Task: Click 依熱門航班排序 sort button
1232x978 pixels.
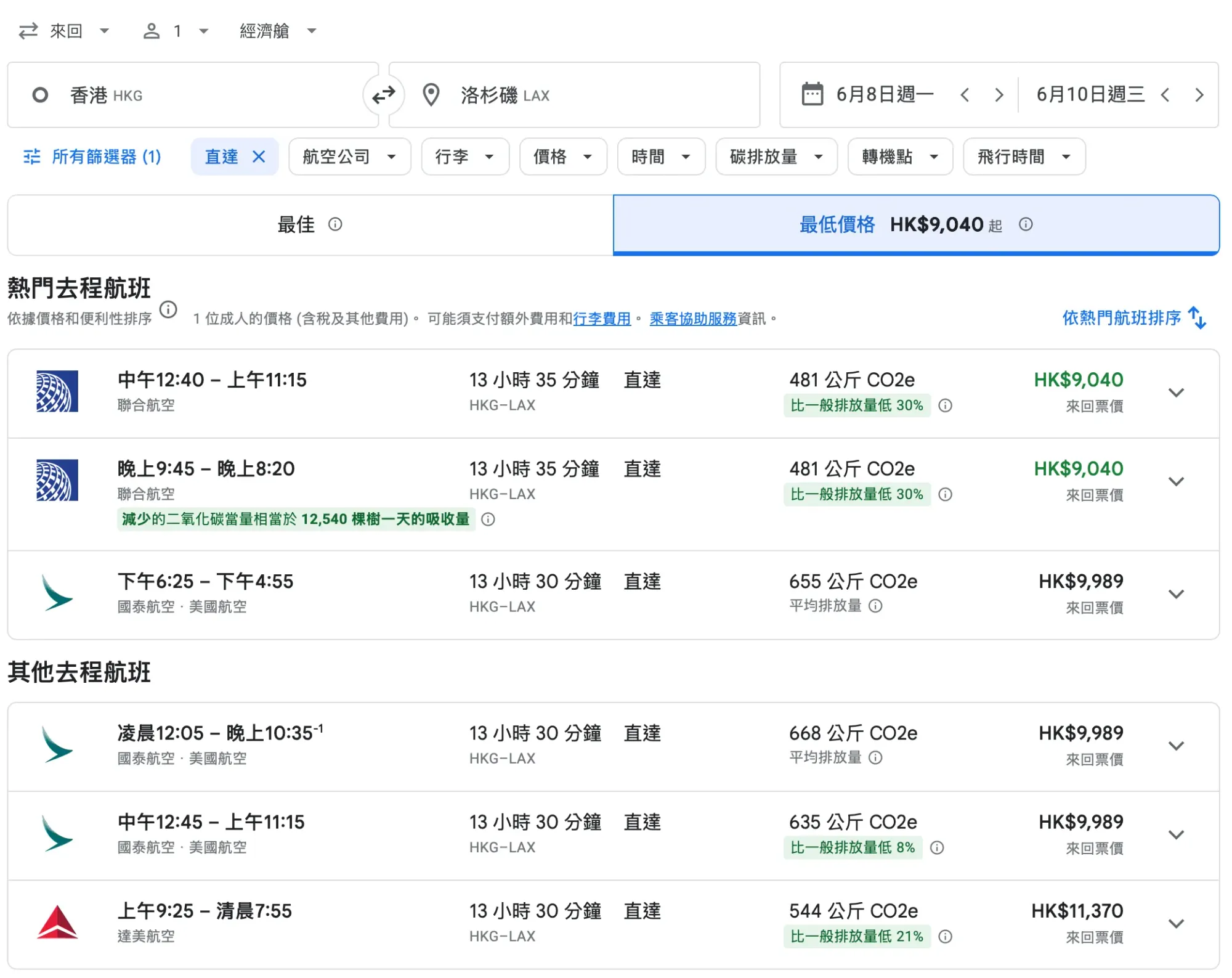Action: pos(1133,318)
